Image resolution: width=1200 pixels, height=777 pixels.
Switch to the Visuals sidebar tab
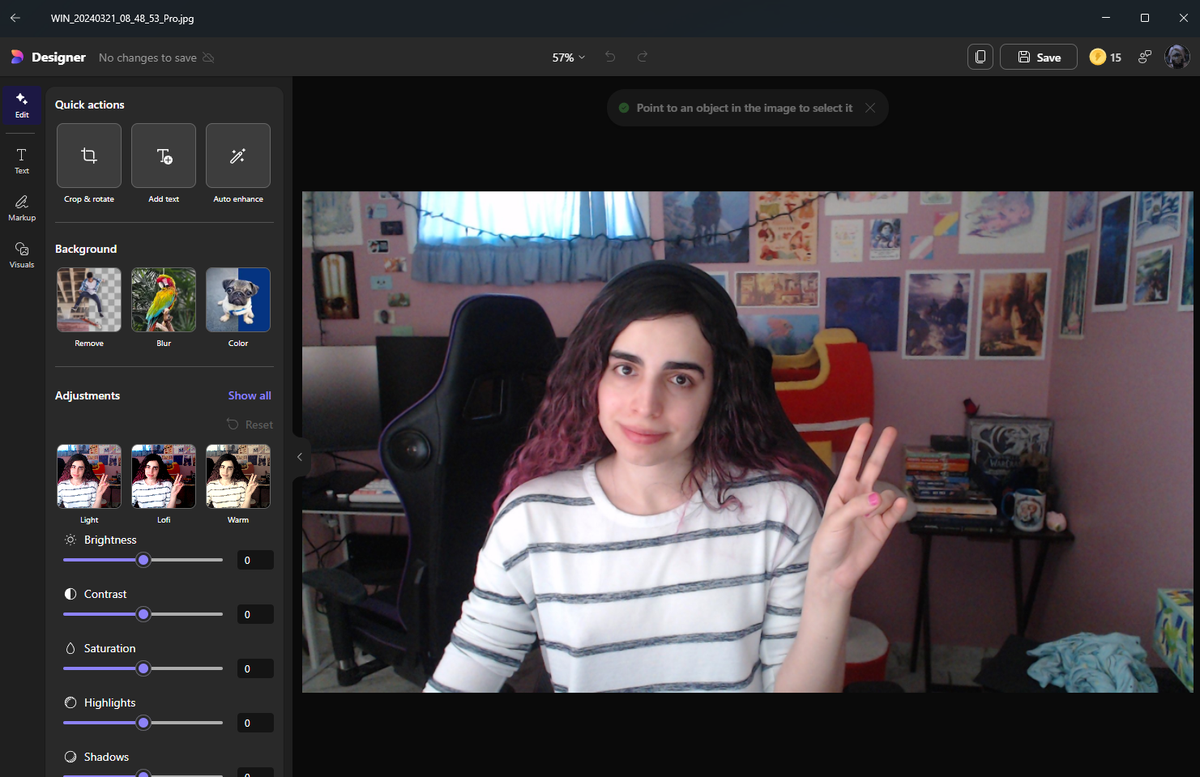(22, 254)
